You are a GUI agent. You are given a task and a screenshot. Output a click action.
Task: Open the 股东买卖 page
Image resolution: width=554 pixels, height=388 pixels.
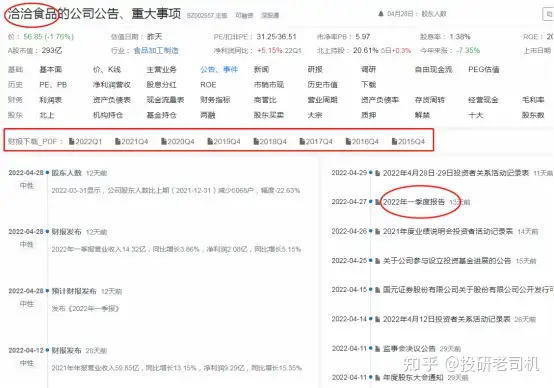[269, 115]
